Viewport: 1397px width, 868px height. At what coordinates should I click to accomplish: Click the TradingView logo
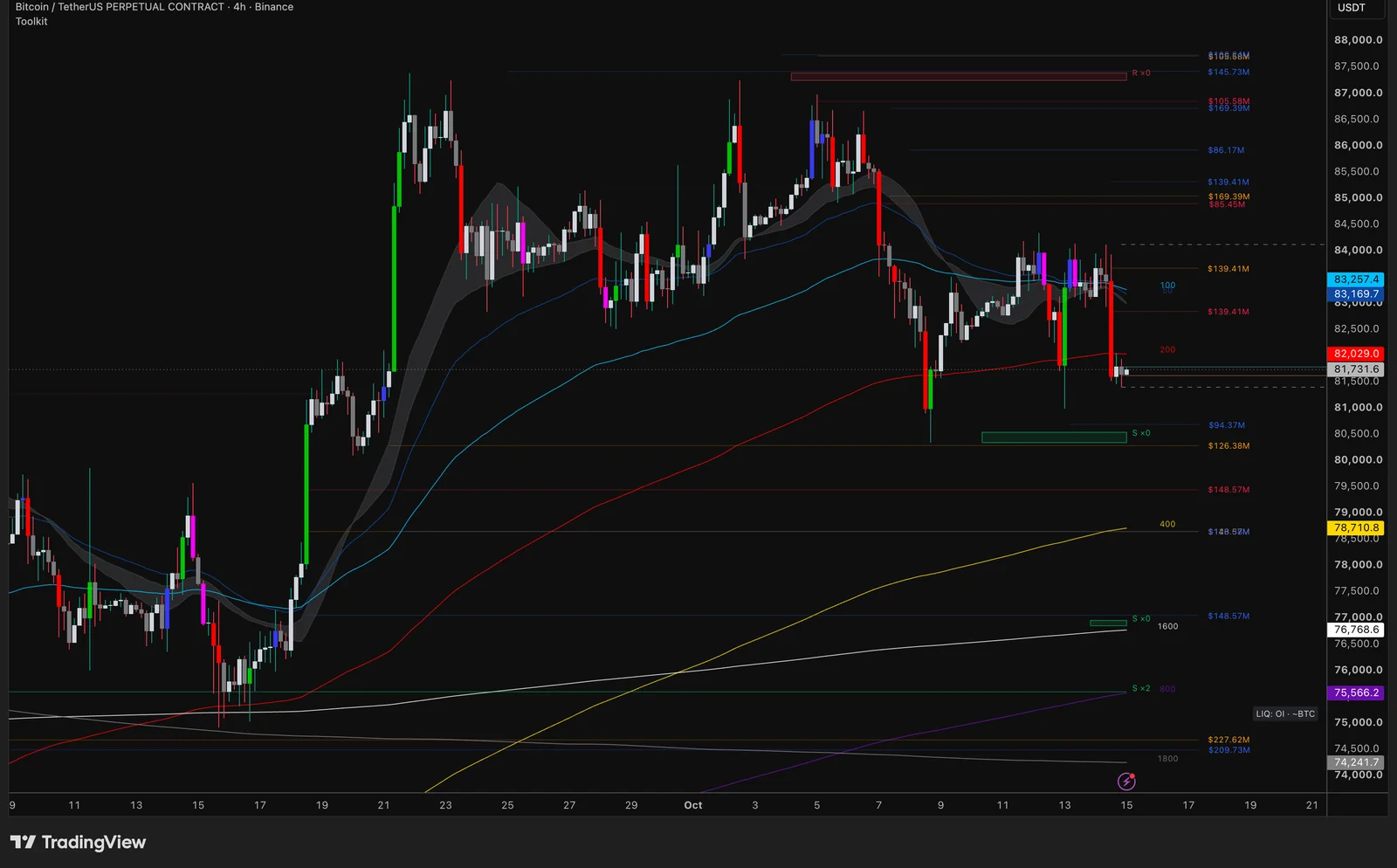78,842
